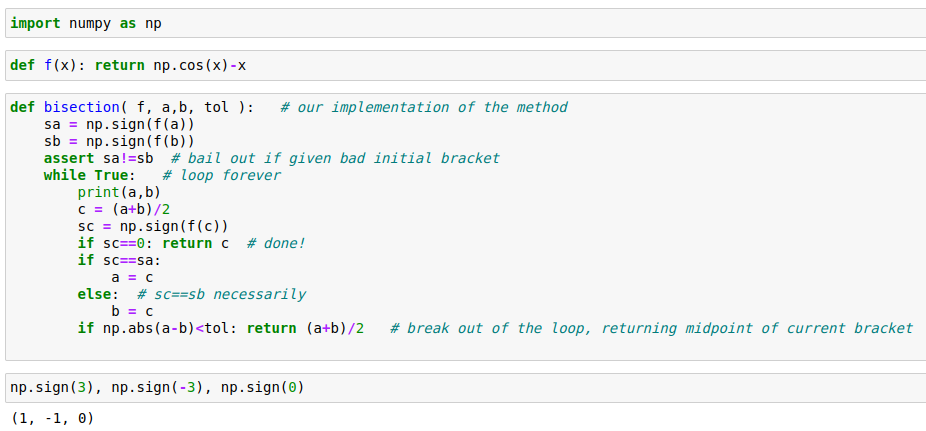Image resolution: width=926 pixels, height=431 pixels.
Task: Place cursor on the "b = c" assignment
Action: click(x=132, y=311)
